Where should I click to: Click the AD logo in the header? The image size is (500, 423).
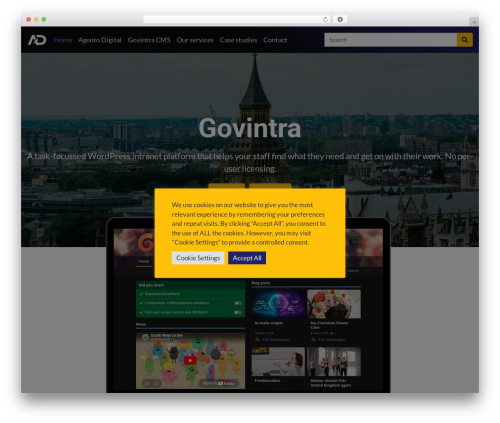click(x=37, y=40)
